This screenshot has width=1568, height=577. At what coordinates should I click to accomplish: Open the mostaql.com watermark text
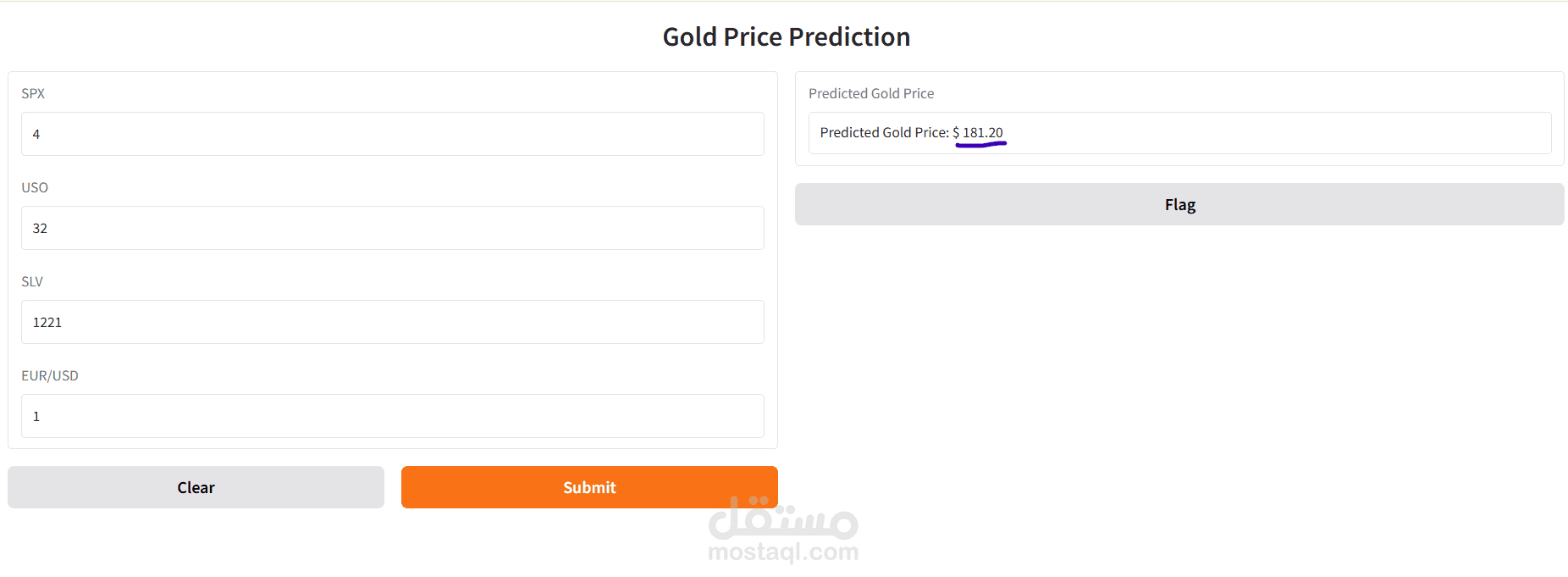coord(783,552)
